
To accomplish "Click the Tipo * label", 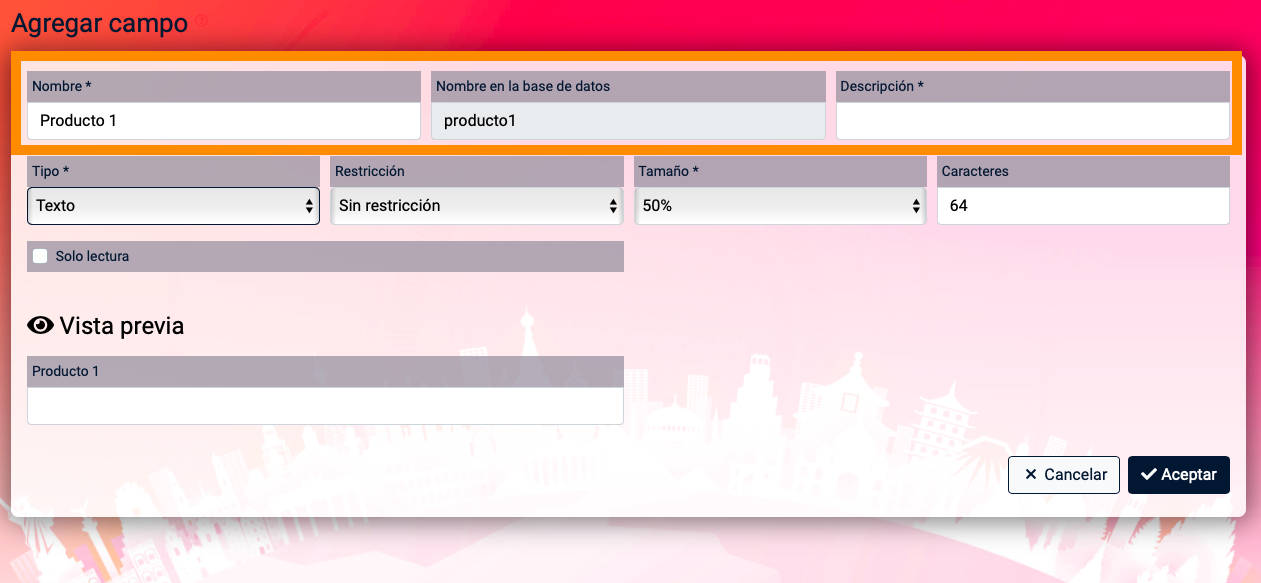I will [51, 171].
